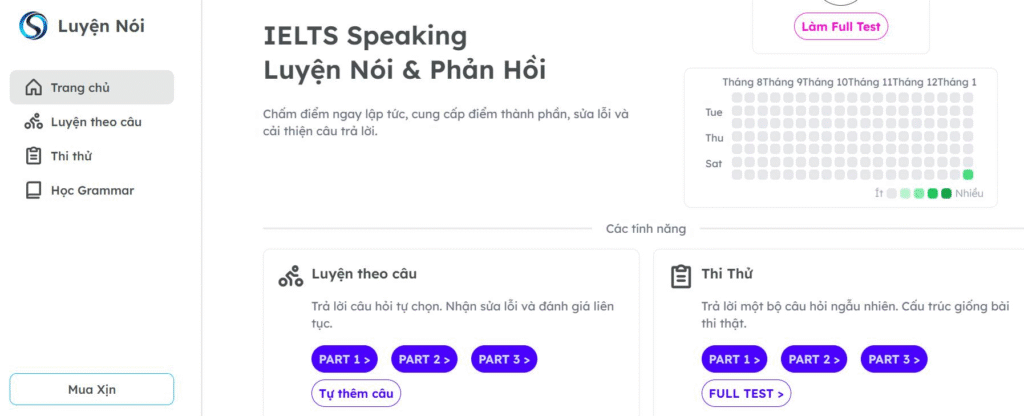The image size is (1024, 416).
Task: Choose PART 3 in Thi Thử card
Action: 893,359
